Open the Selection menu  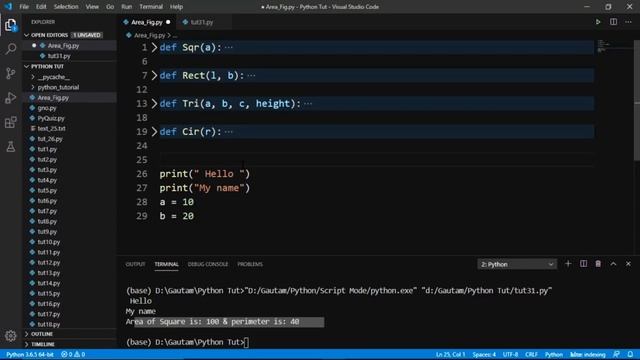tap(66, 7)
